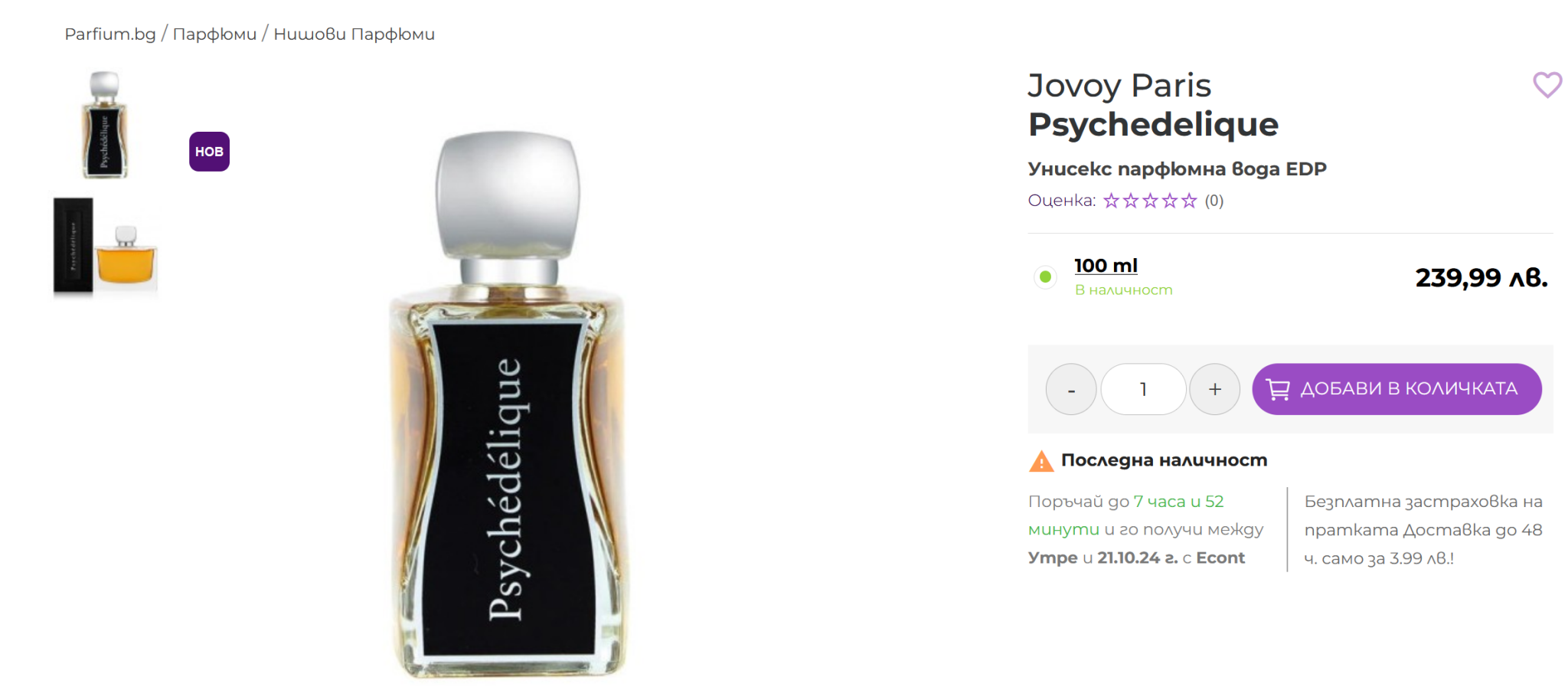Viewport: 1568px width, 697px height.
Task: Click the quantity input field
Action: coord(1143,389)
